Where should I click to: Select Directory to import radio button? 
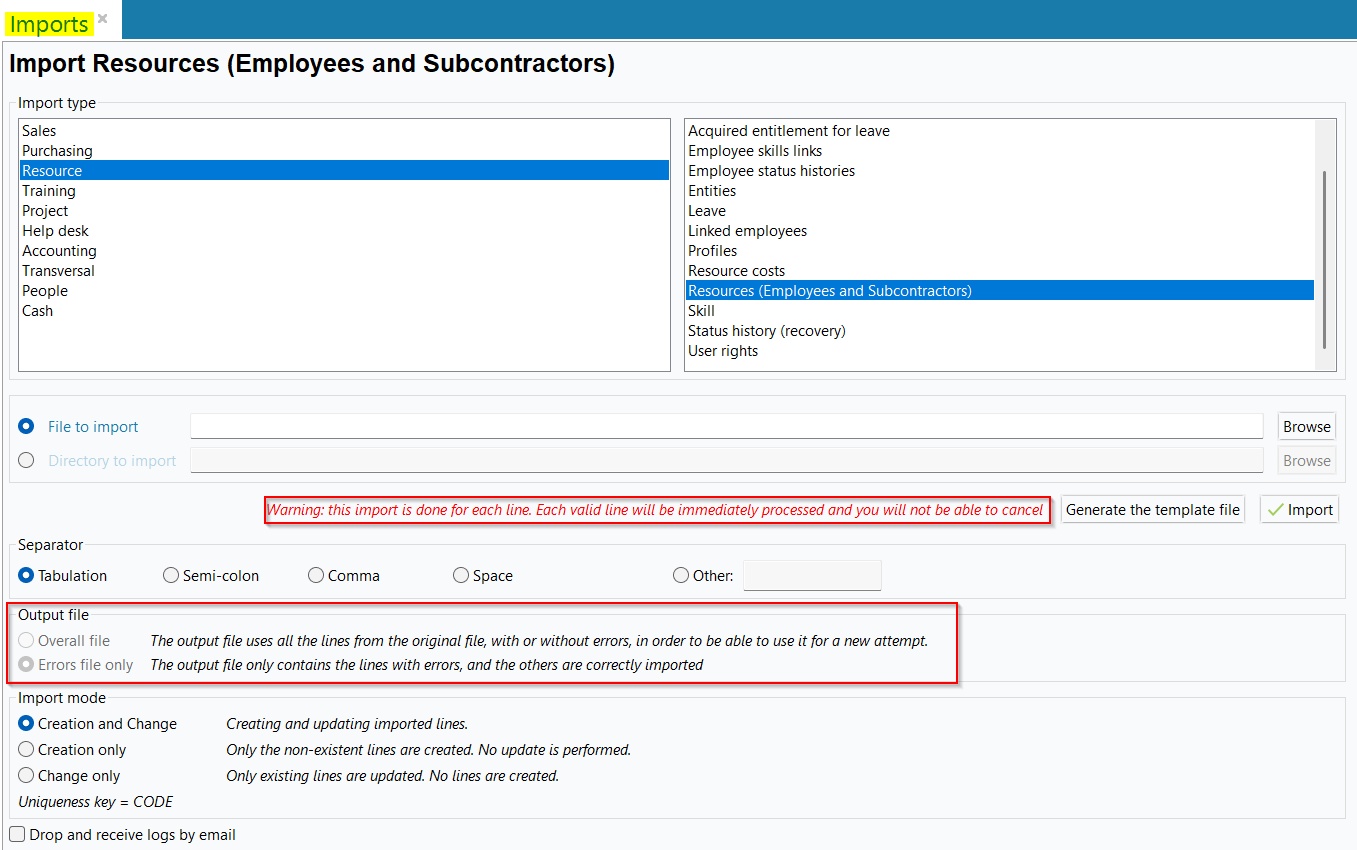pyautogui.click(x=27, y=461)
